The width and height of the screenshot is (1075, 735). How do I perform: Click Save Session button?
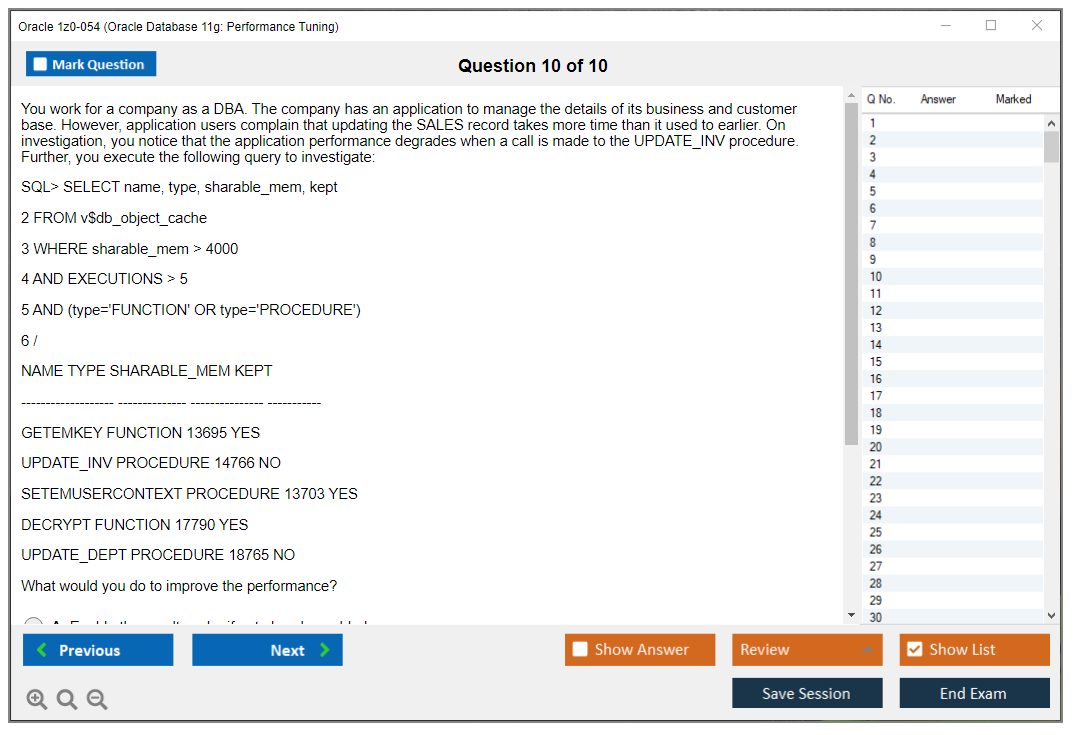coord(807,693)
